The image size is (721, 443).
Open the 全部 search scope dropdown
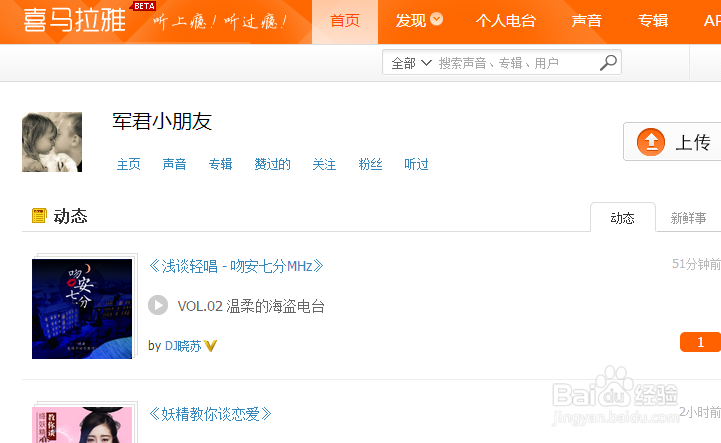[x=411, y=63]
